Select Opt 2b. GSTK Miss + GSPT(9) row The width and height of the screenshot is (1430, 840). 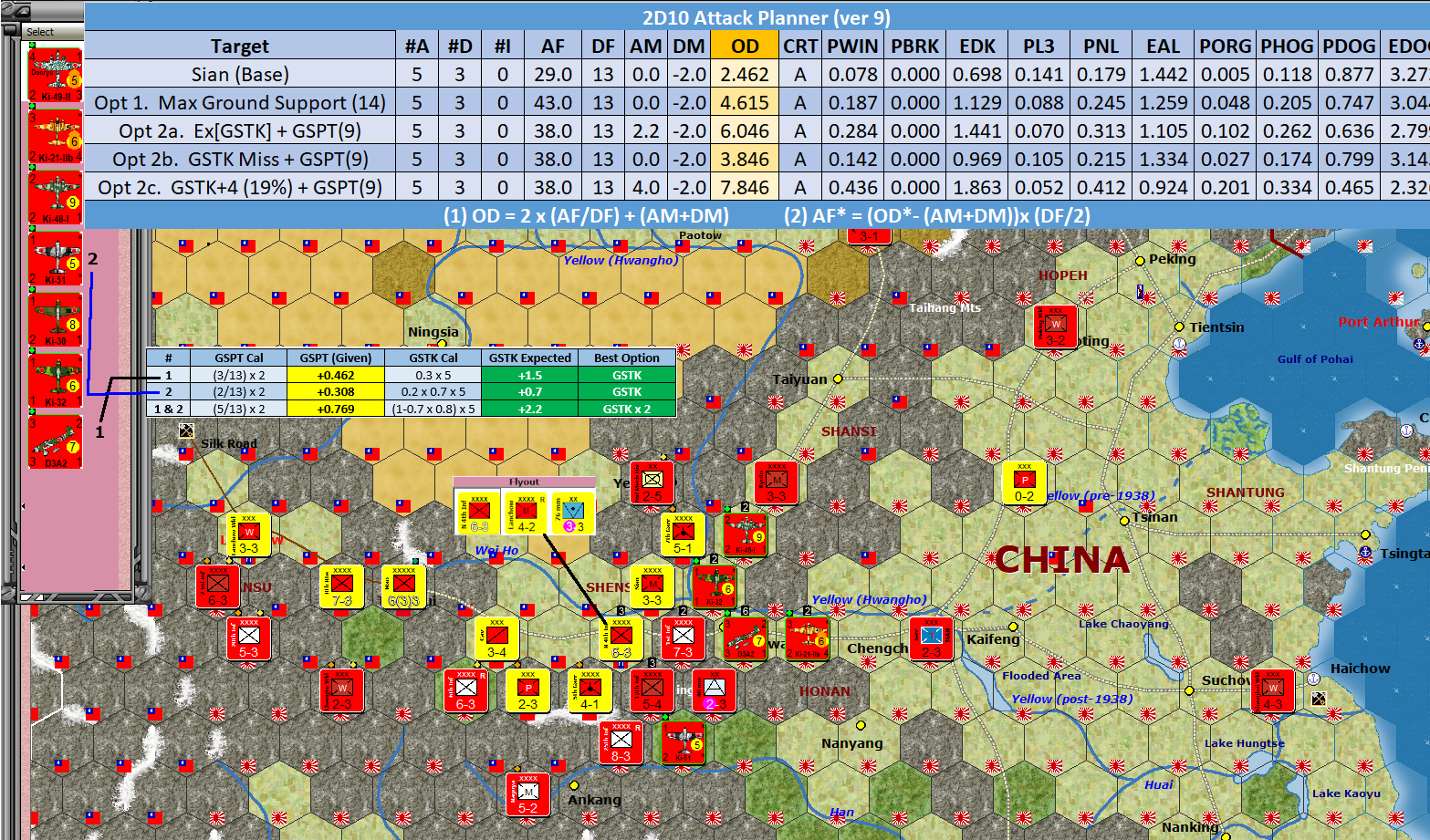click(240, 160)
